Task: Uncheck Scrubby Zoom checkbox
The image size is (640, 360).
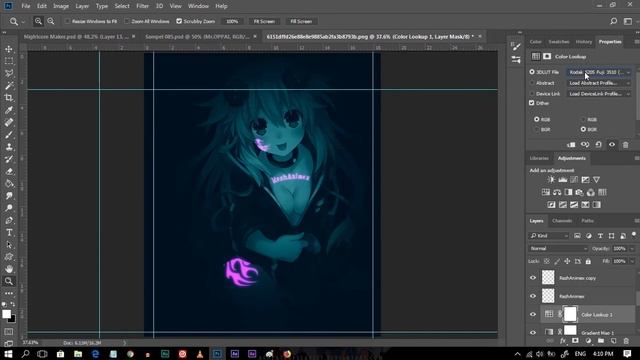Action: (179, 21)
